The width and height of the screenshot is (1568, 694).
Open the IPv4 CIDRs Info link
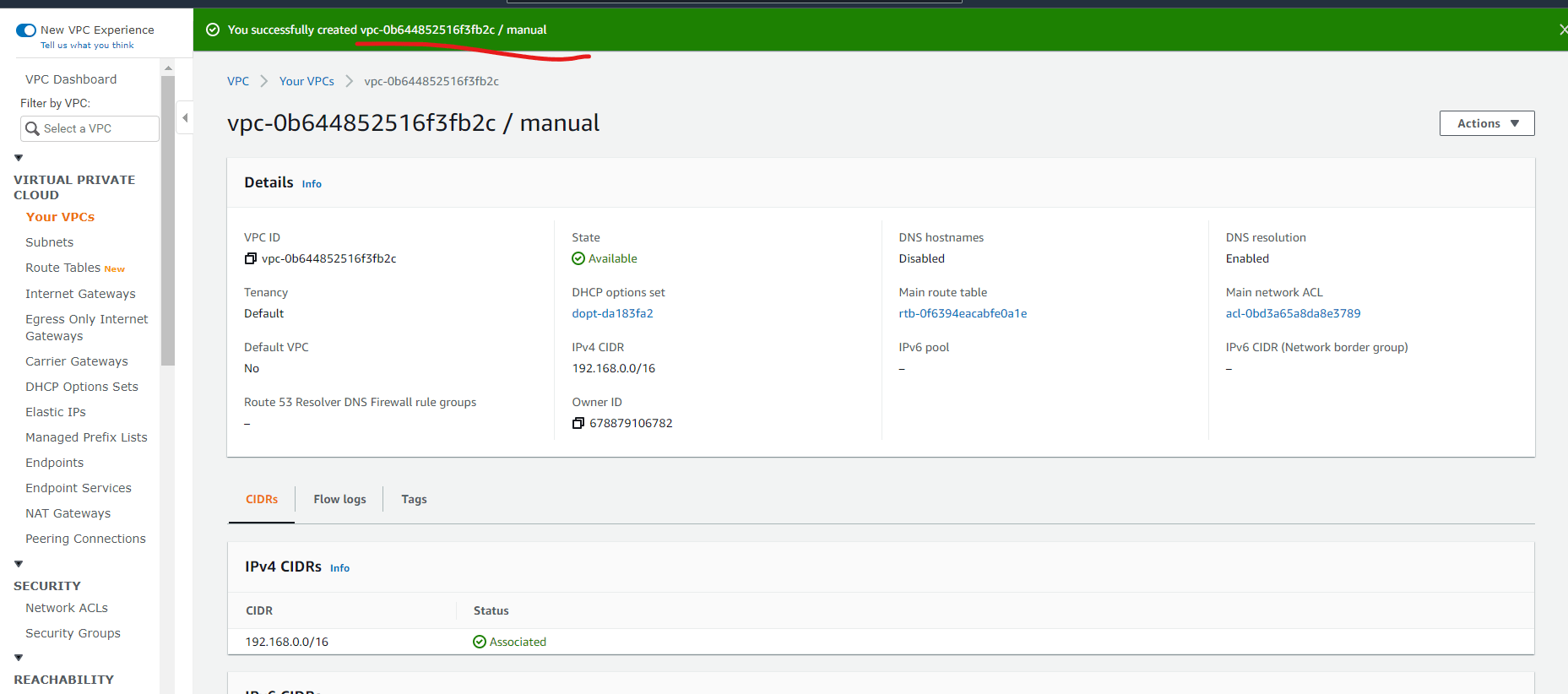(x=339, y=568)
